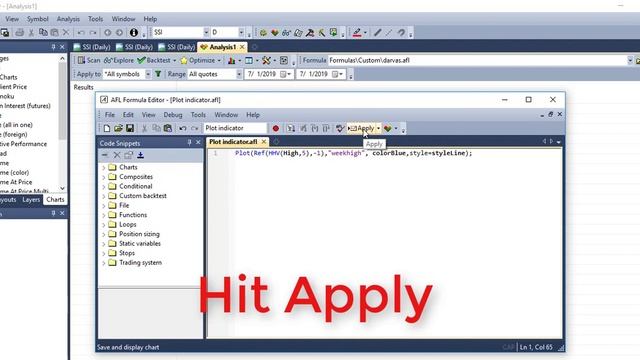Open dropdown next to Send to Analysis icon
This screenshot has width=640, height=360.
(x=396, y=128)
